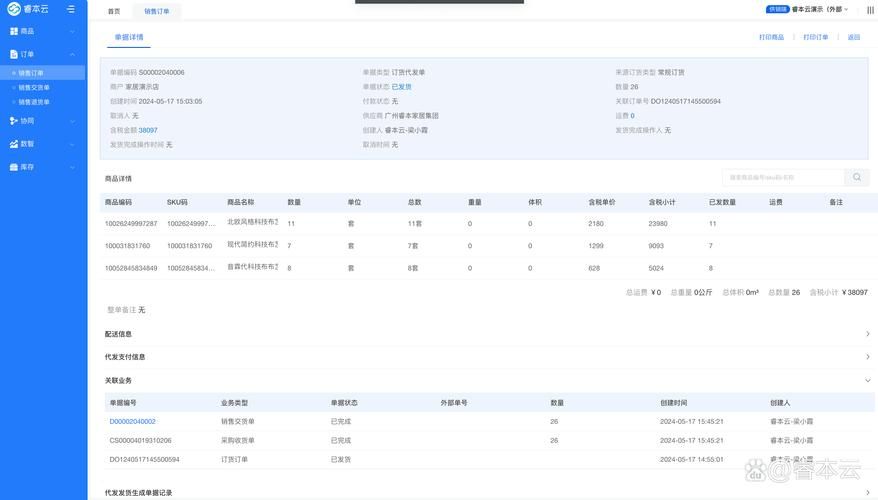
Task: Click subtotal value 23980
Action: pyautogui.click(x=658, y=223)
